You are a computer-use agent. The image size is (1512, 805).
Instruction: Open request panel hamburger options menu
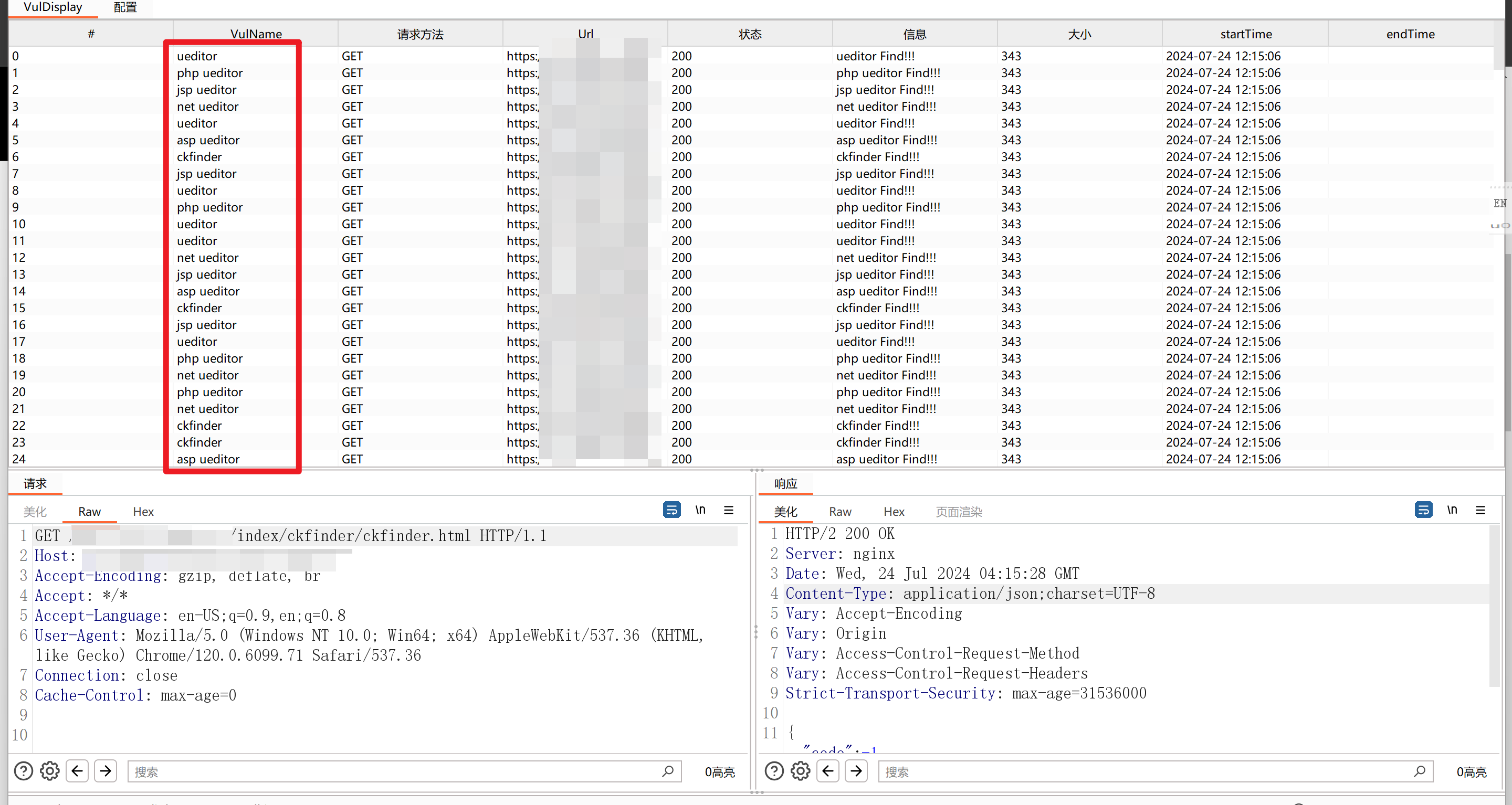coord(728,510)
